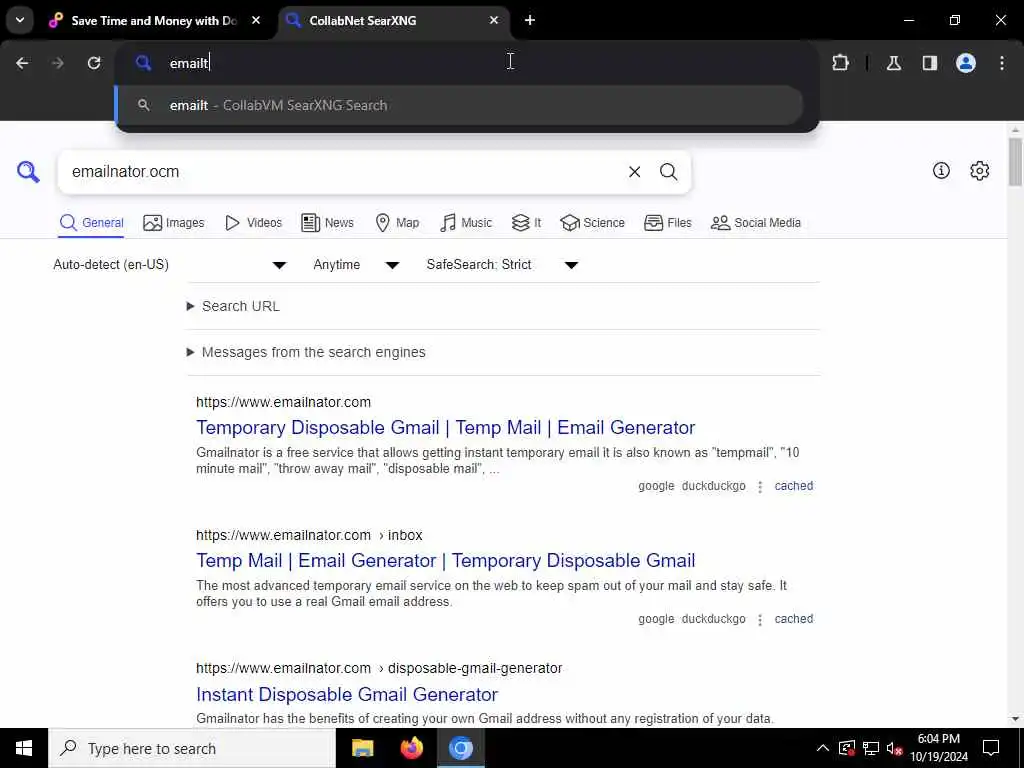1024x768 pixels.
Task: Open the Windows notification center
Action: click(x=991, y=748)
